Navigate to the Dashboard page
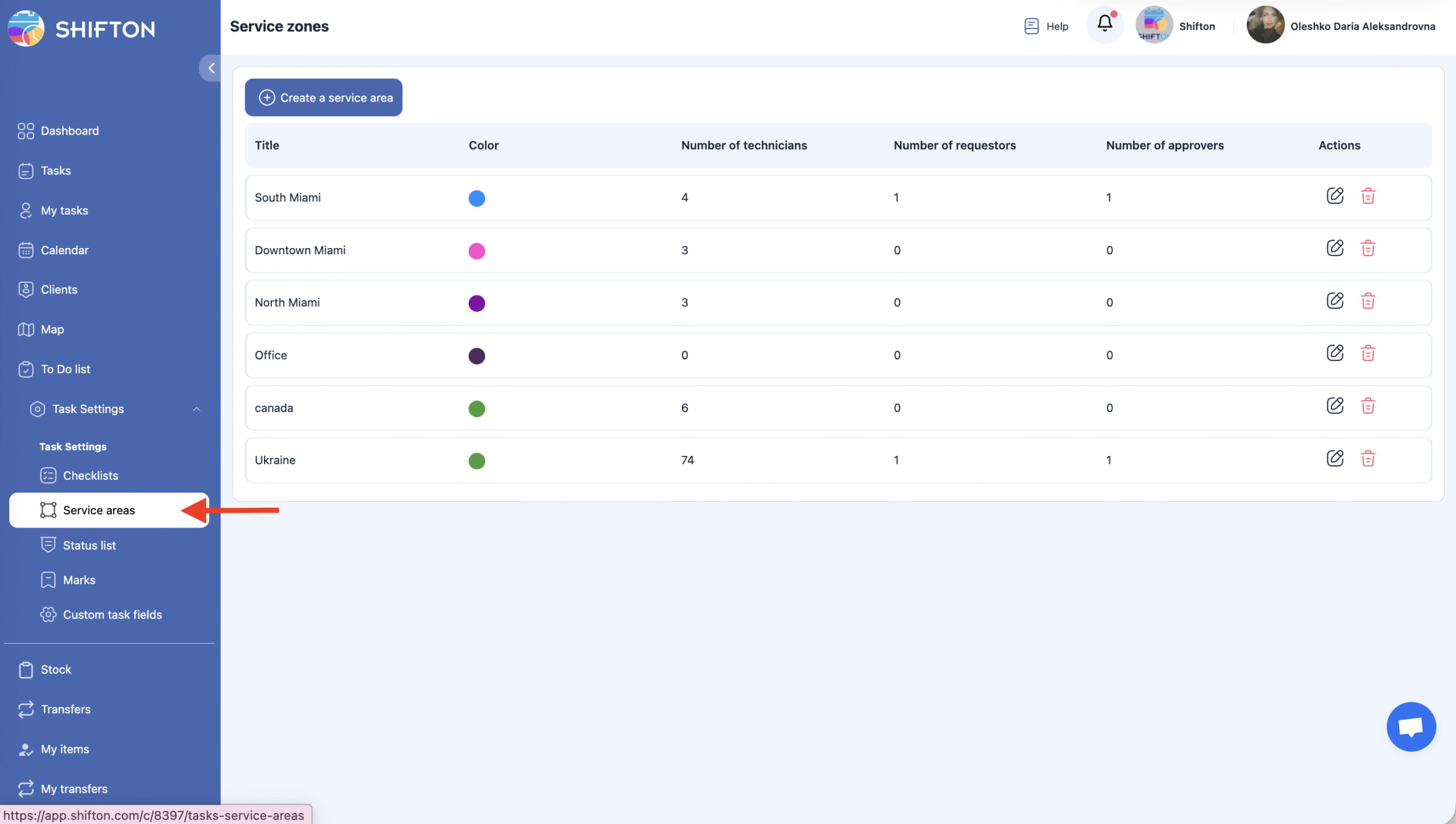This screenshot has width=1456, height=824. pyautogui.click(x=69, y=131)
